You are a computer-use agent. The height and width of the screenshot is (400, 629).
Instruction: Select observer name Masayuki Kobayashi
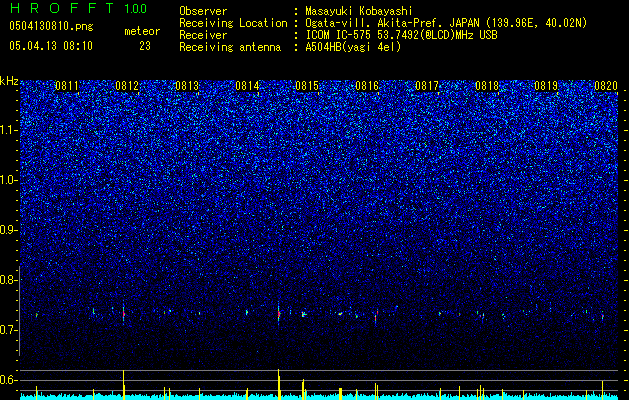click(359, 11)
